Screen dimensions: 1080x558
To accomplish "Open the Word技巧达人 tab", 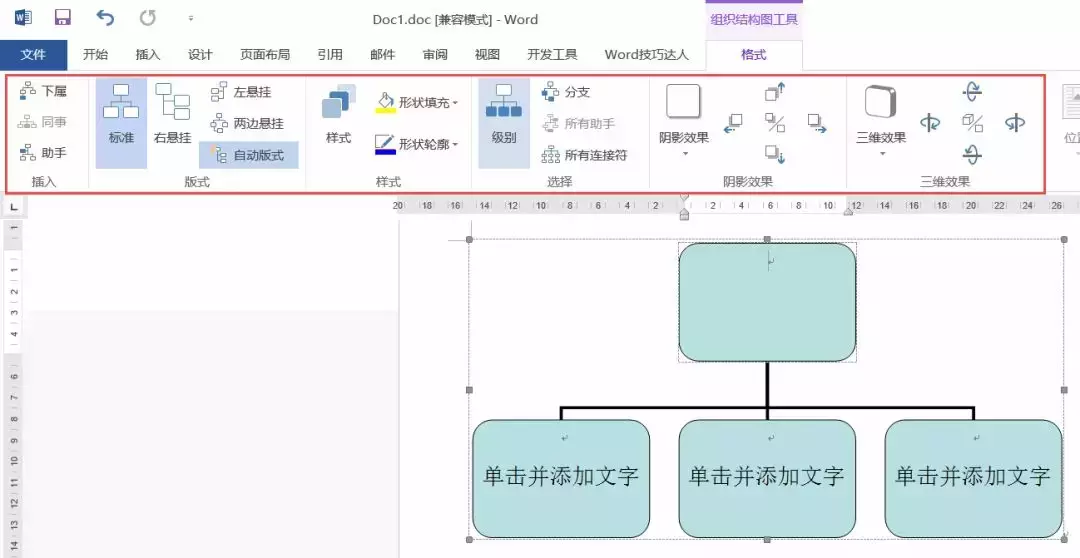I will (646, 55).
